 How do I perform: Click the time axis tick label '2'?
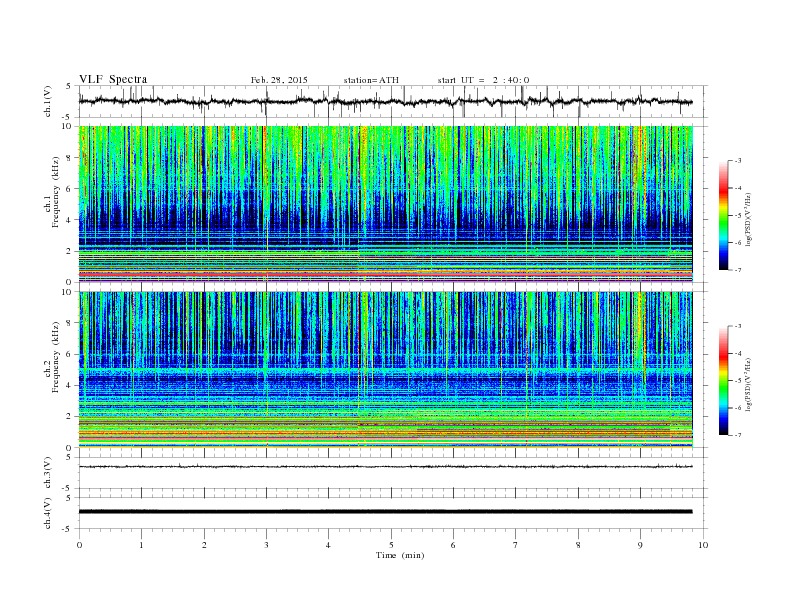pos(204,545)
